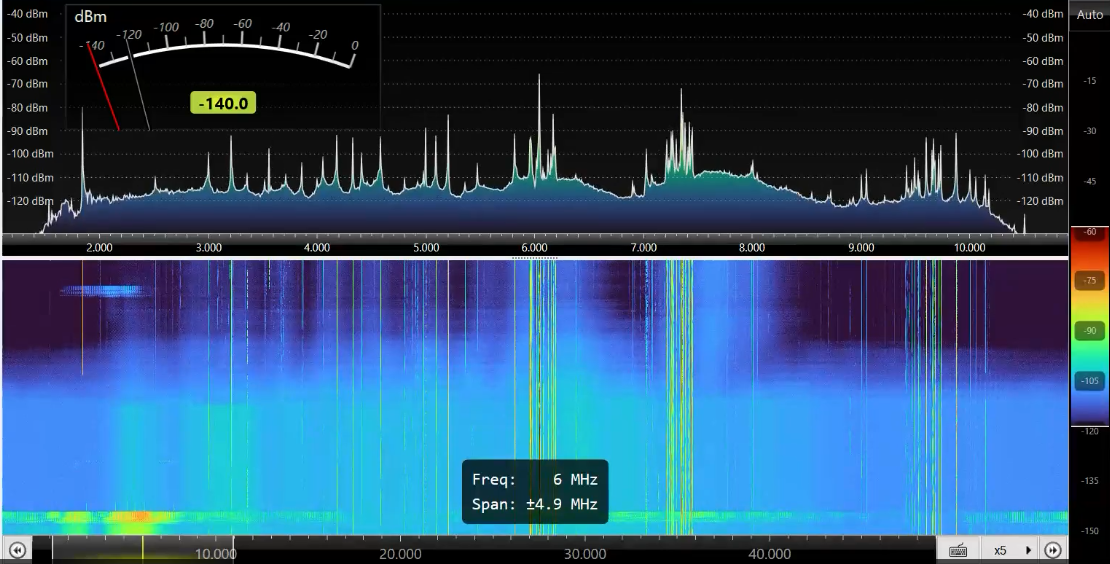Click the signal cluster near 7.400 MHz in waterfall
The image size is (1110, 564).
(x=680, y=400)
